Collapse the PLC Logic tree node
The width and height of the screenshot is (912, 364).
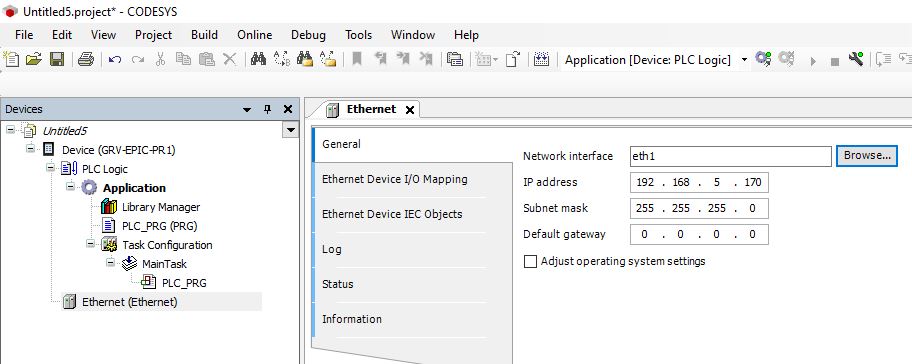[51, 168]
